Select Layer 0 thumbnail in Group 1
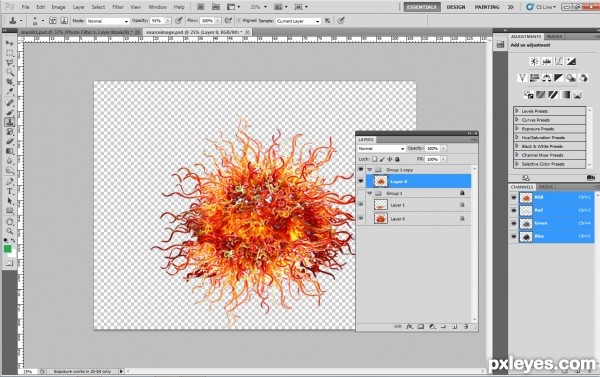The height and width of the screenshot is (377, 600). click(x=381, y=219)
